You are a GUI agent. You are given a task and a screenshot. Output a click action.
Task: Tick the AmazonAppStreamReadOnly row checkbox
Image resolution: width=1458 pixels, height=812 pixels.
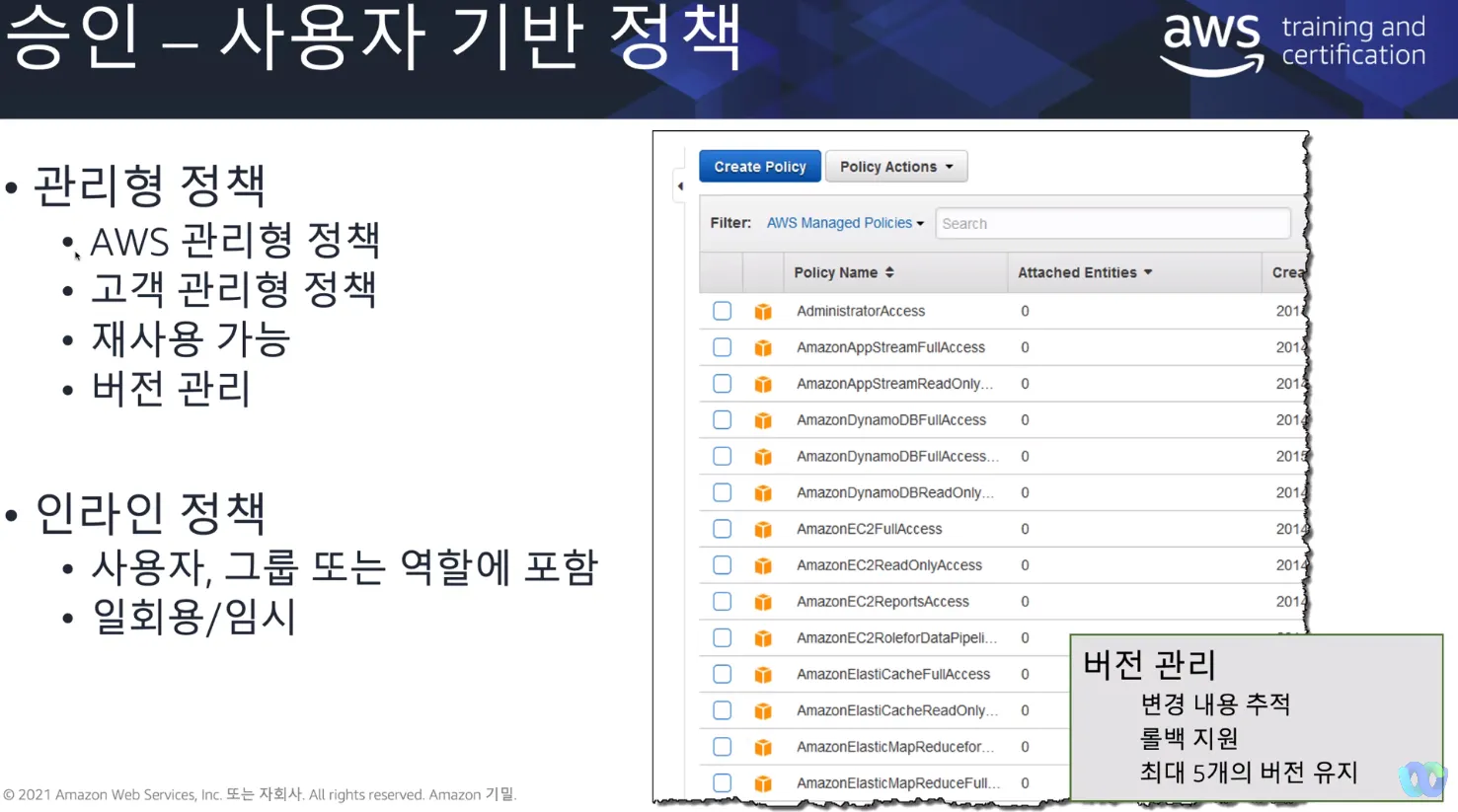(723, 384)
